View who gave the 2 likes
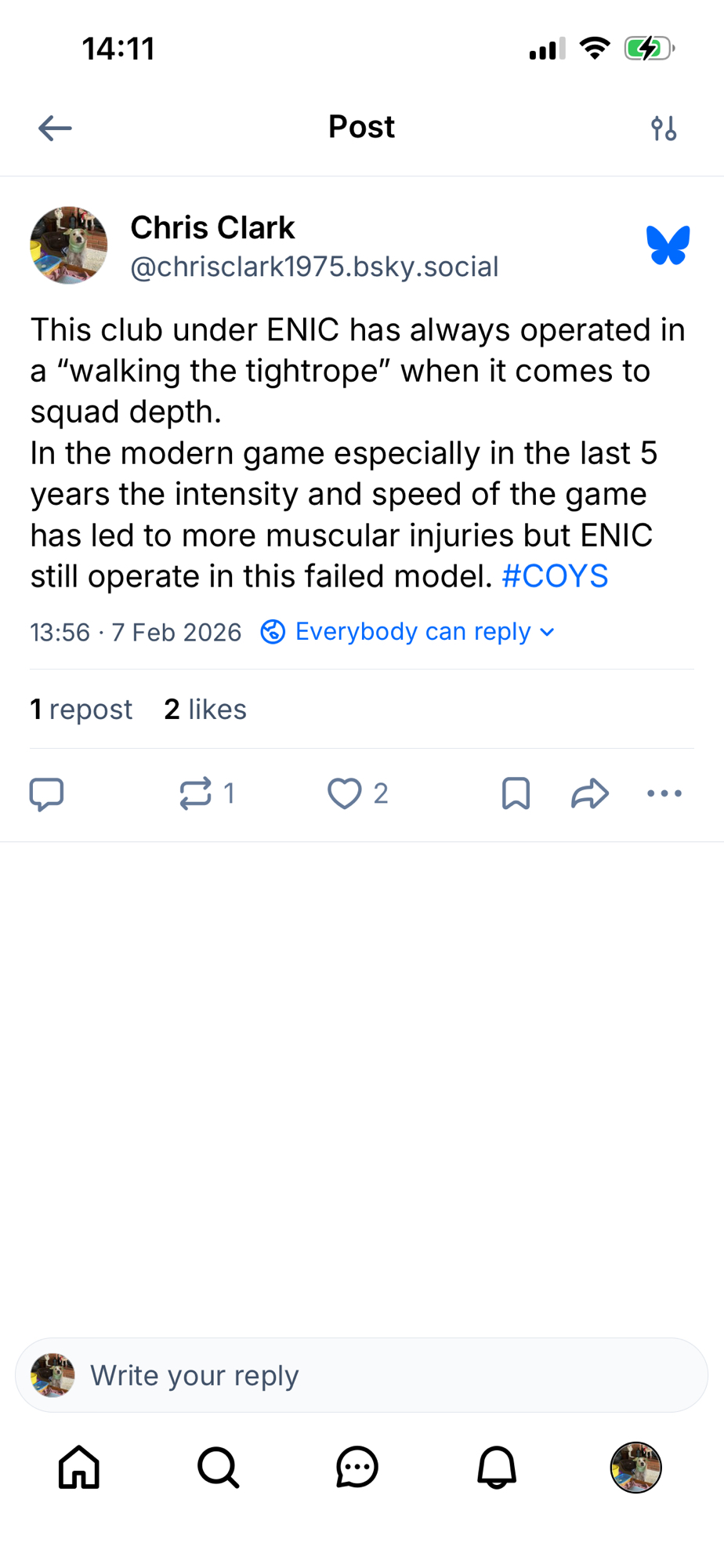The width and height of the screenshot is (724, 1568). (x=205, y=710)
